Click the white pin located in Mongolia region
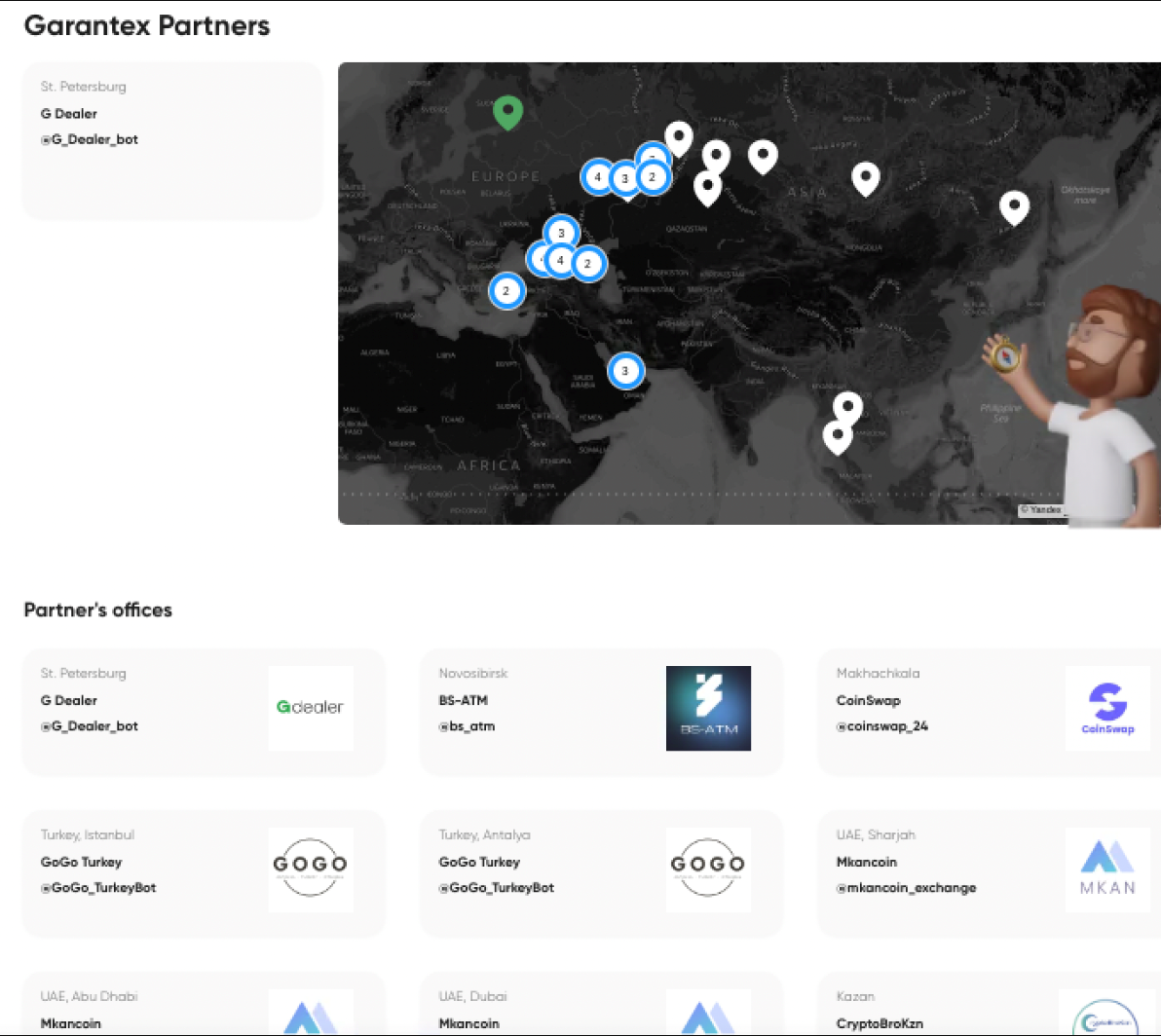 [866, 180]
